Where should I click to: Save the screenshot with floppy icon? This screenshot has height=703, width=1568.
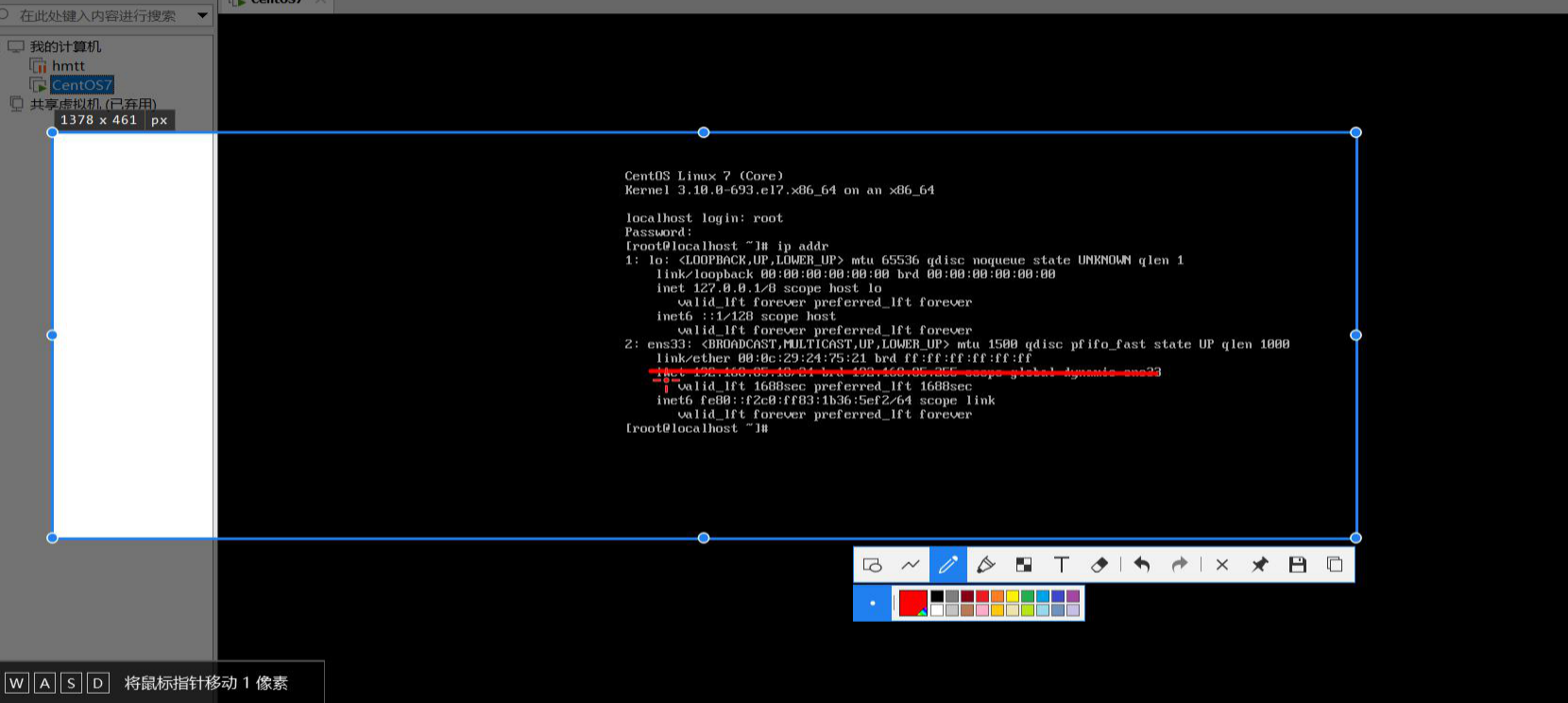point(1298,564)
